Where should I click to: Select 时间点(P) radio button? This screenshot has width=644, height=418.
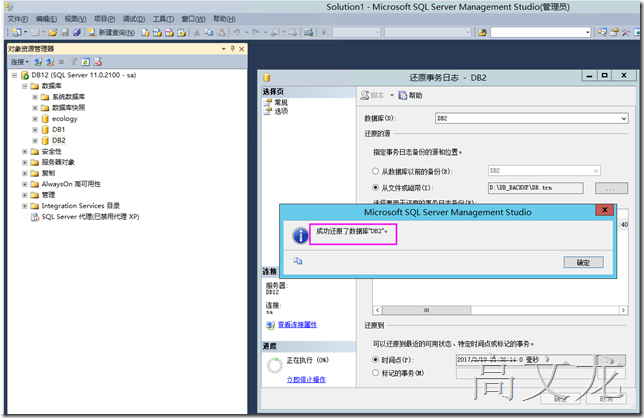click(375, 359)
